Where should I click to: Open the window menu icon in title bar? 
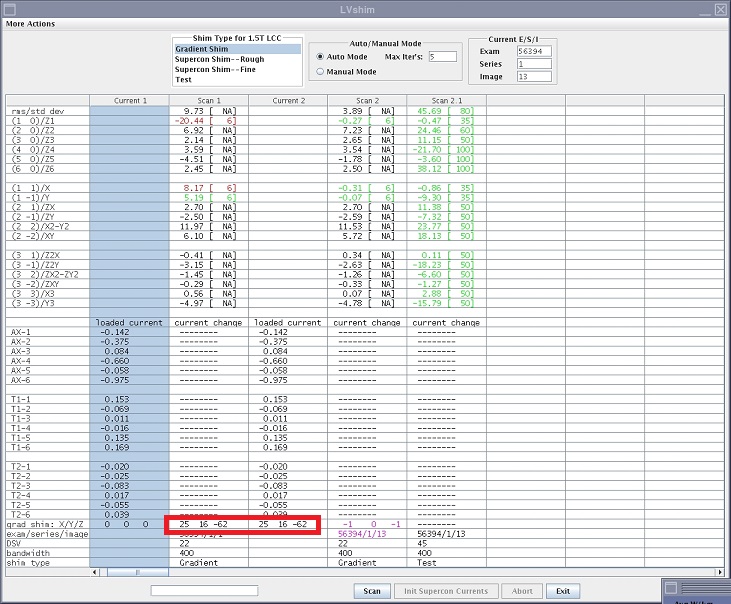pos(8,8)
